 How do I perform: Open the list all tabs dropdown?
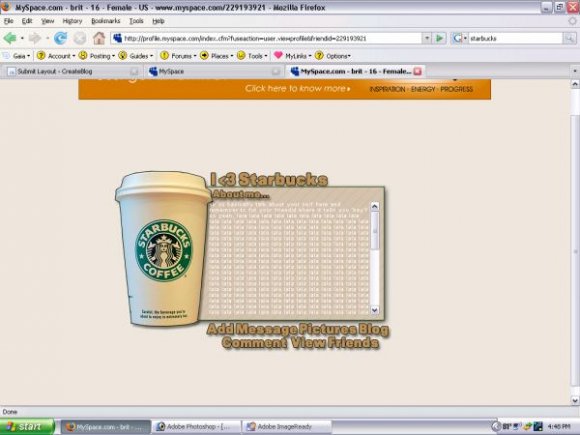575,71
